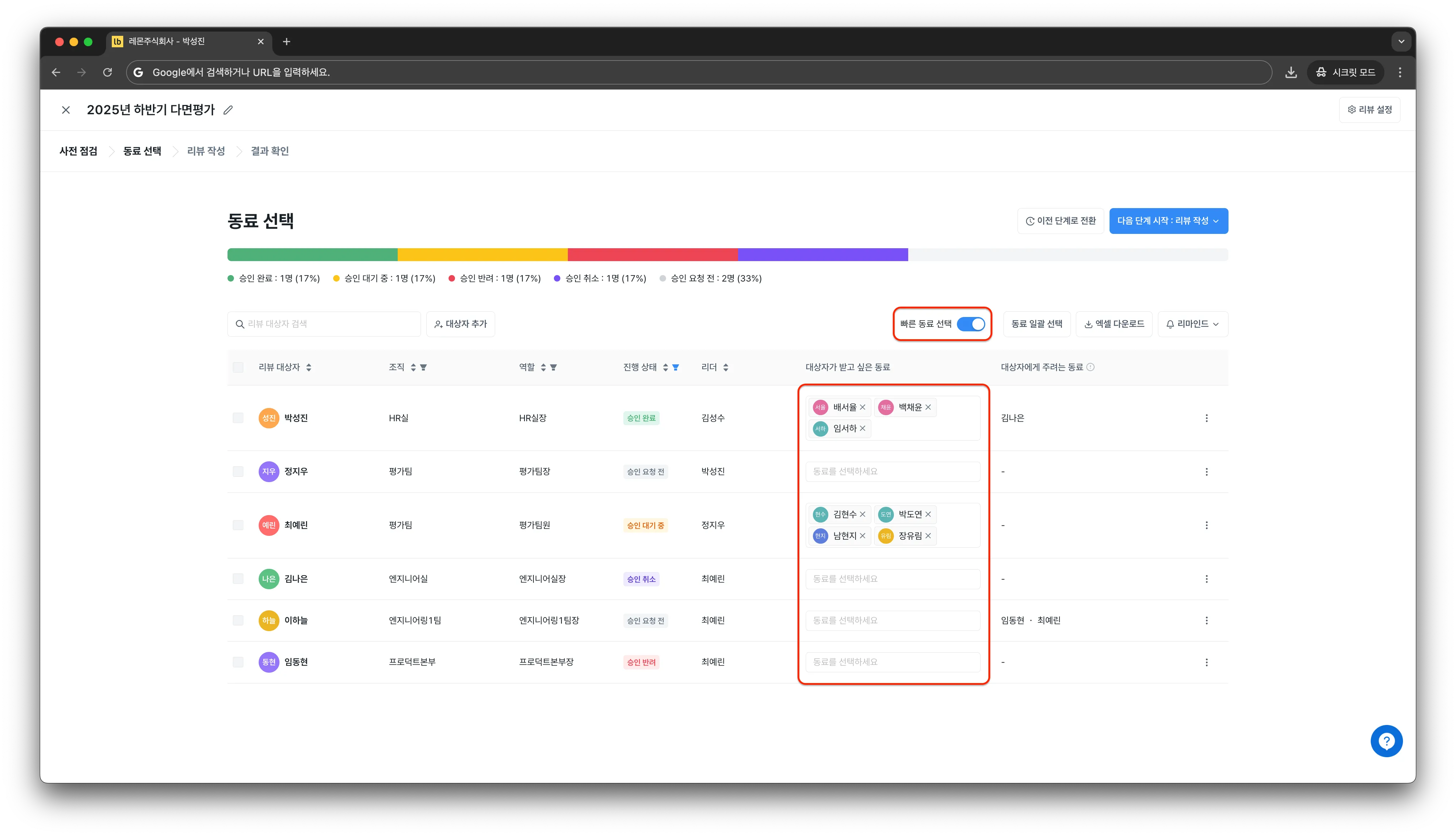Focus the 리뷰 대상자 검색 field
Viewport: 1456px width, 836px height.
(324, 324)
